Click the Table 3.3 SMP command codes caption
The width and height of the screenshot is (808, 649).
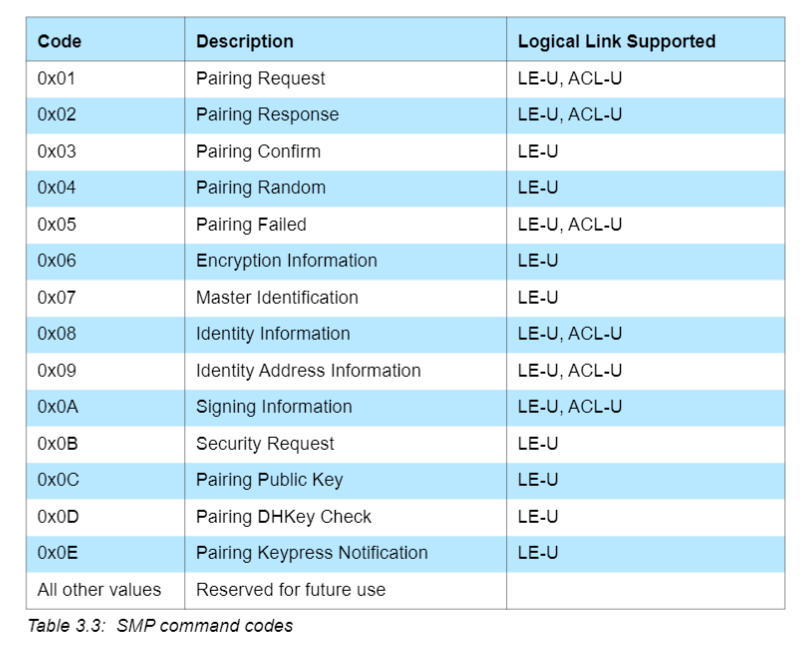coord(160,626)
